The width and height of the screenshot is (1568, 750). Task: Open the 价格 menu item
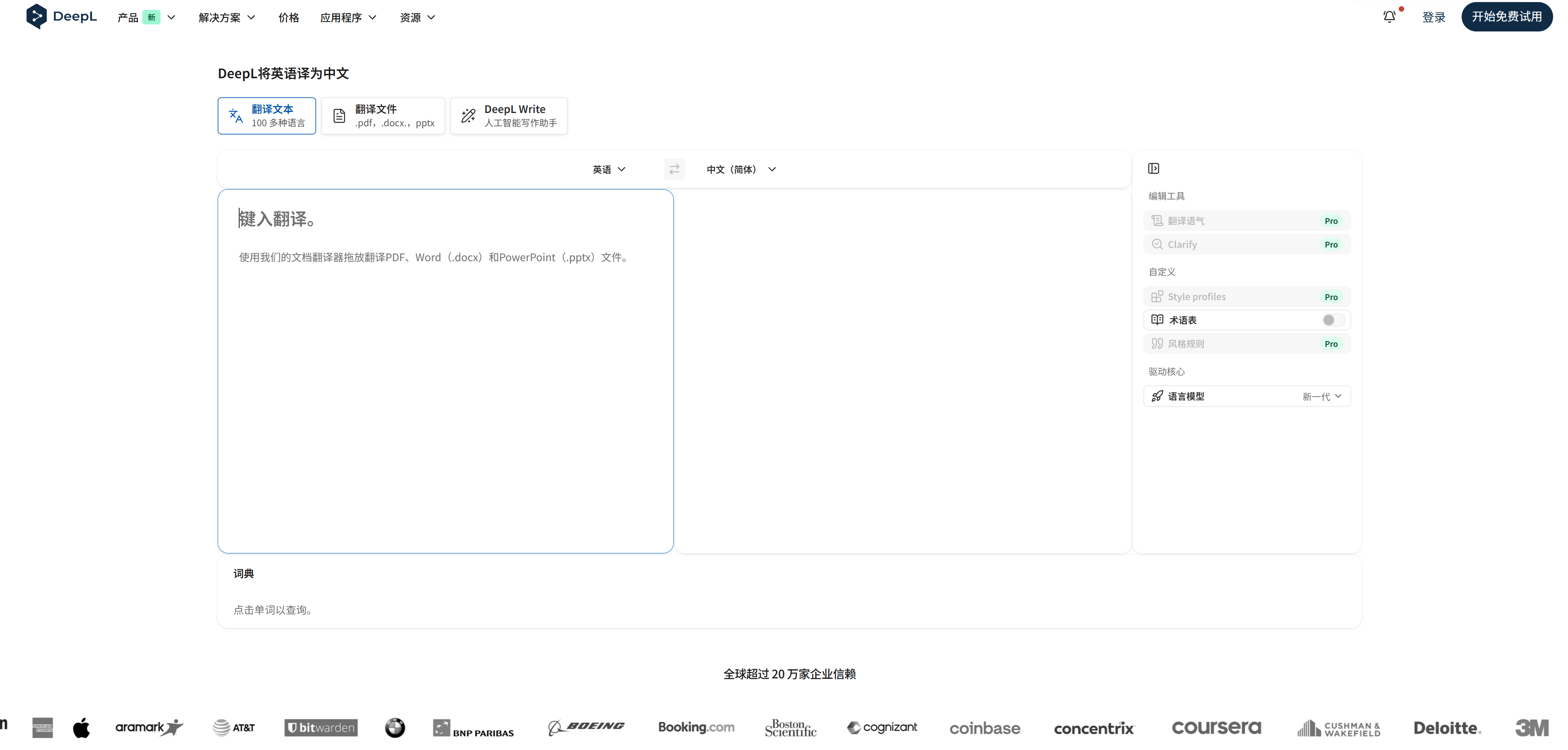[288, 18]
